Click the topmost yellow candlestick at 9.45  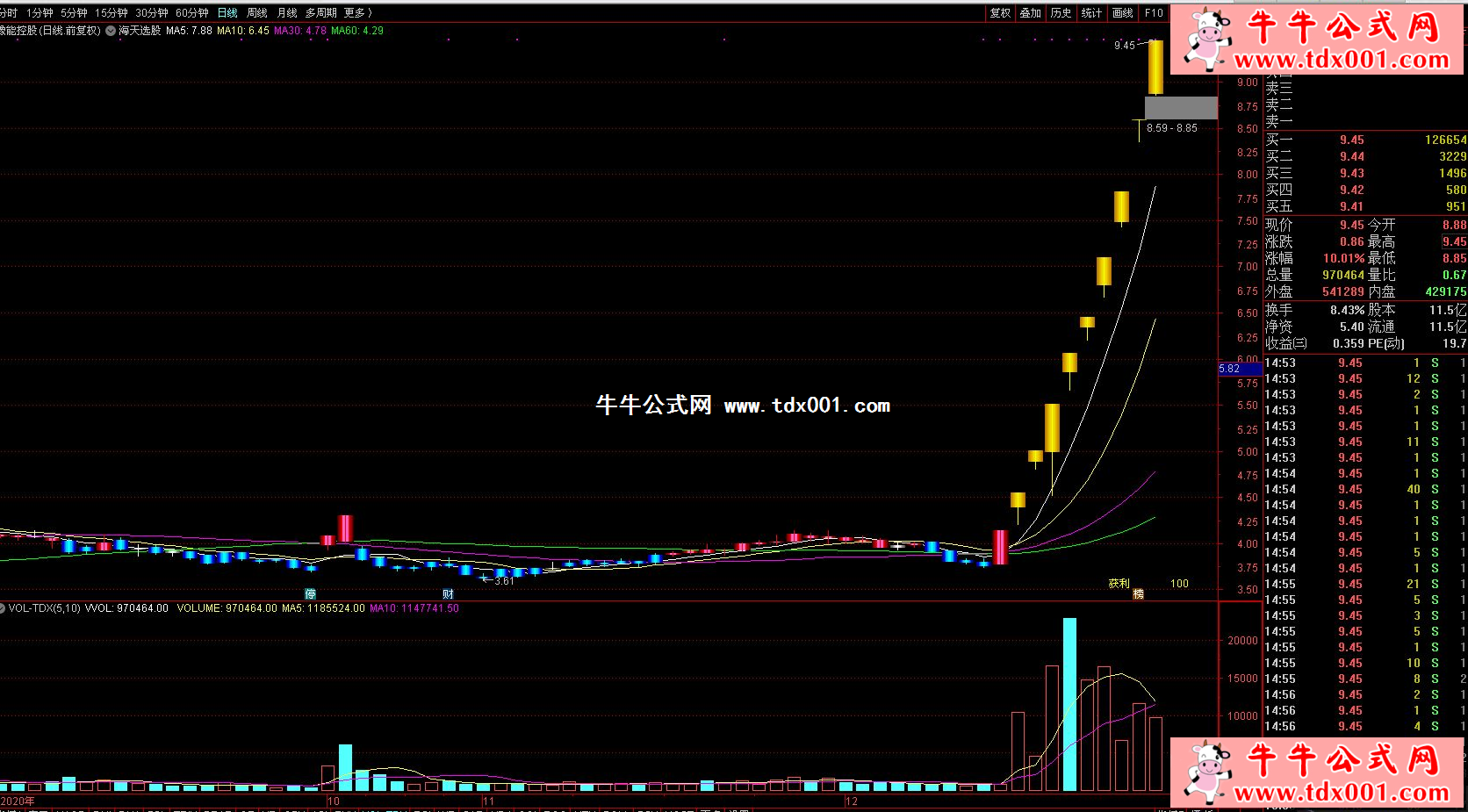tap(1155, 68)
